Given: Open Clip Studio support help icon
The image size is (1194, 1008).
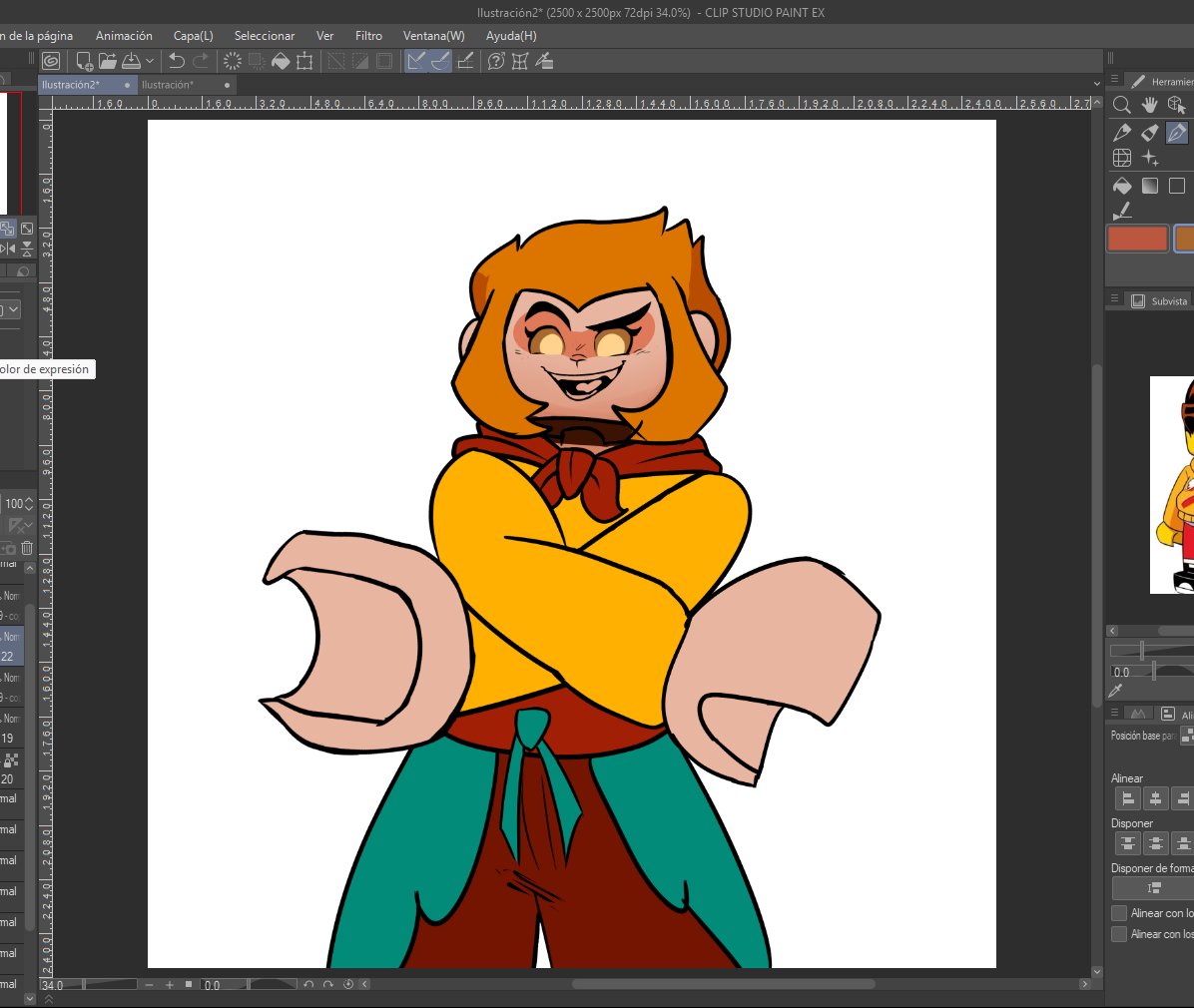Looking at the screenshot, I should click(496, 61).
